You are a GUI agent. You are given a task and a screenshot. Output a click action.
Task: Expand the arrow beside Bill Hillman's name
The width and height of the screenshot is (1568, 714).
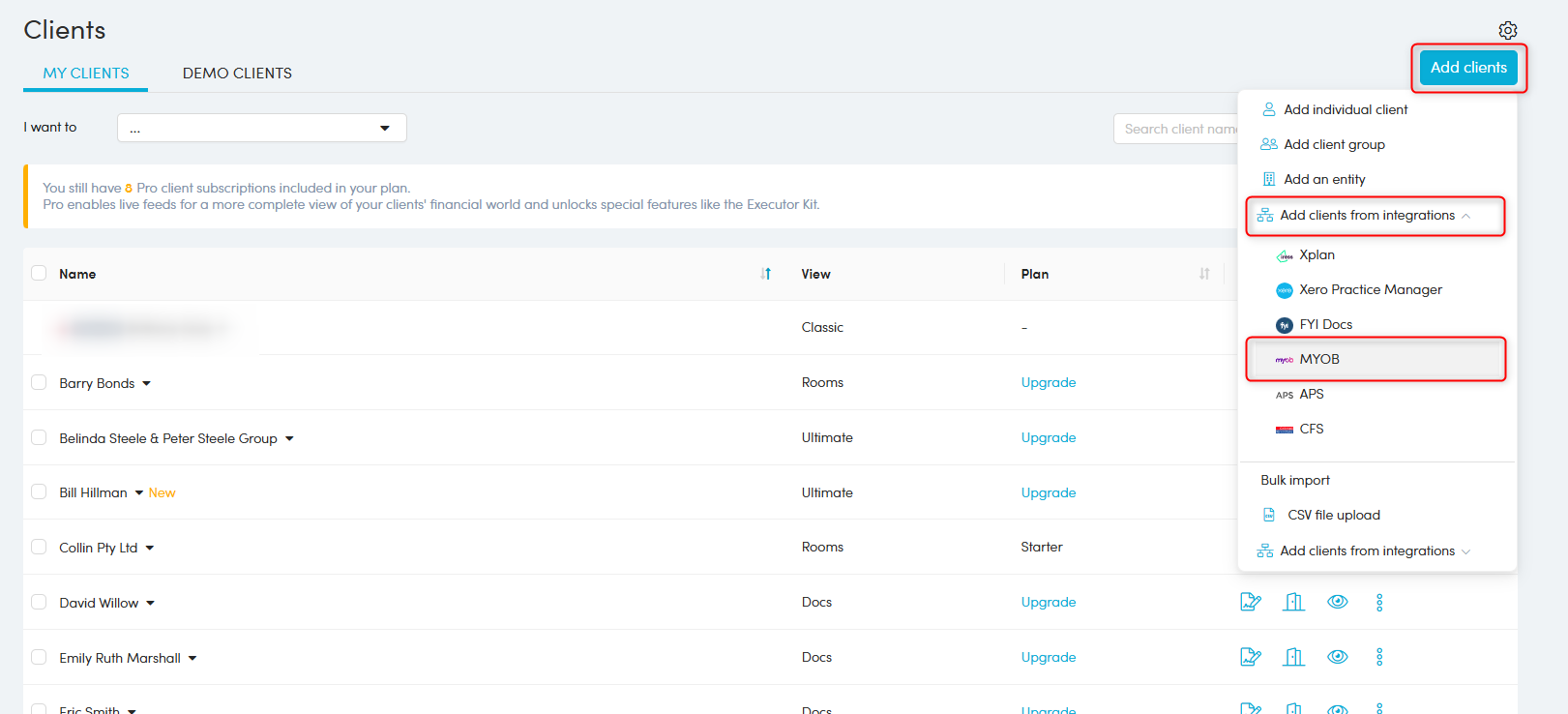click(139, 492)
